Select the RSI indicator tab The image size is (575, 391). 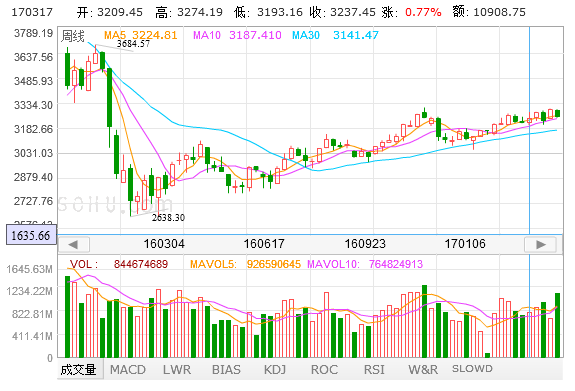tap(374, 370)
